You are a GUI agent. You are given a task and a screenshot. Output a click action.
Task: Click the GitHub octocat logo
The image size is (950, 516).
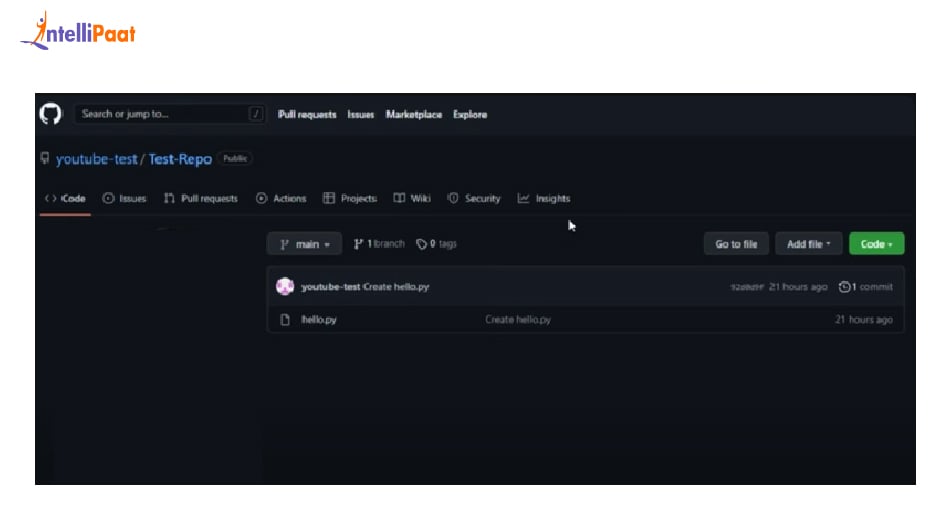(x=50, y=114)
